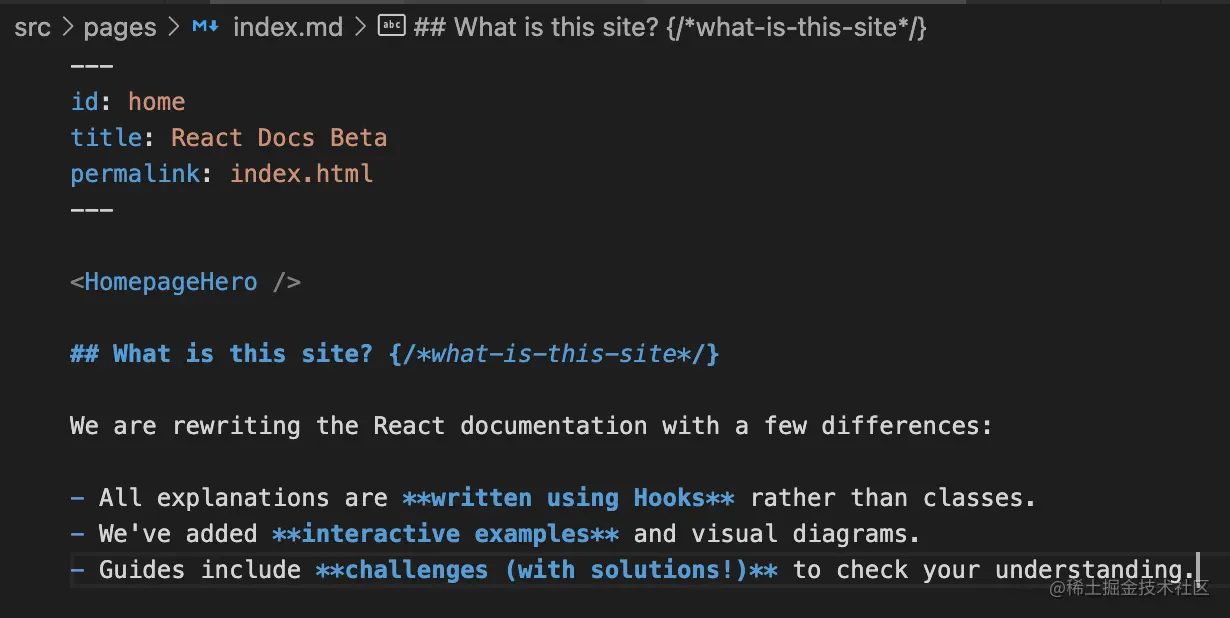
Task: Click bold text 'challenges (with solutions!)'
Action: coord(547,570)
